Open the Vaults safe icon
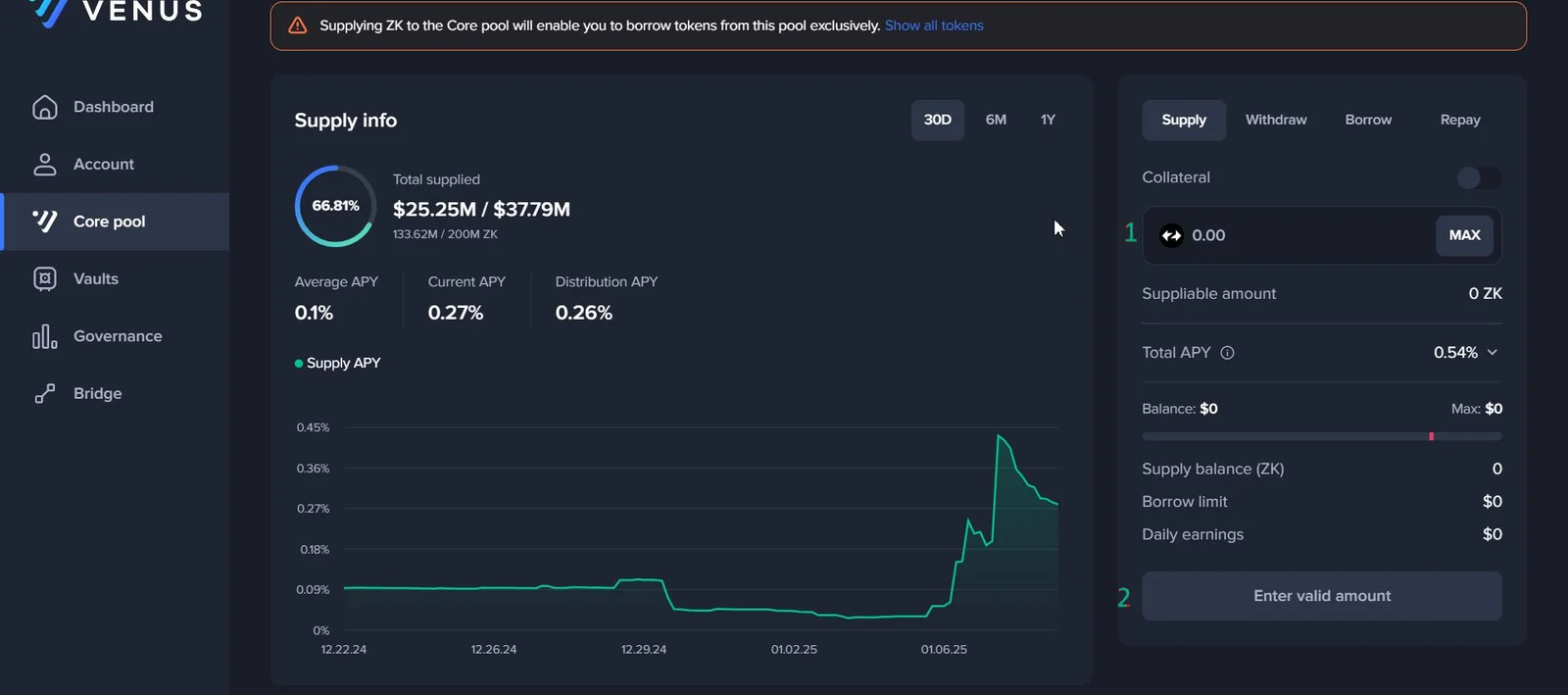 [x=45, y=278]
